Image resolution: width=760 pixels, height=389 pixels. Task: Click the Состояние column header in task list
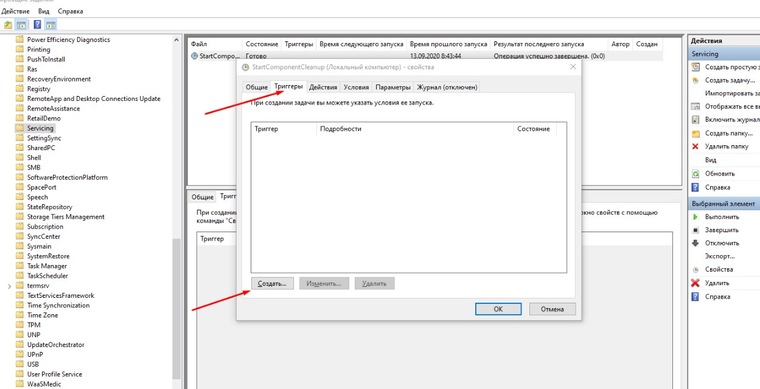(x=262, y=44)
